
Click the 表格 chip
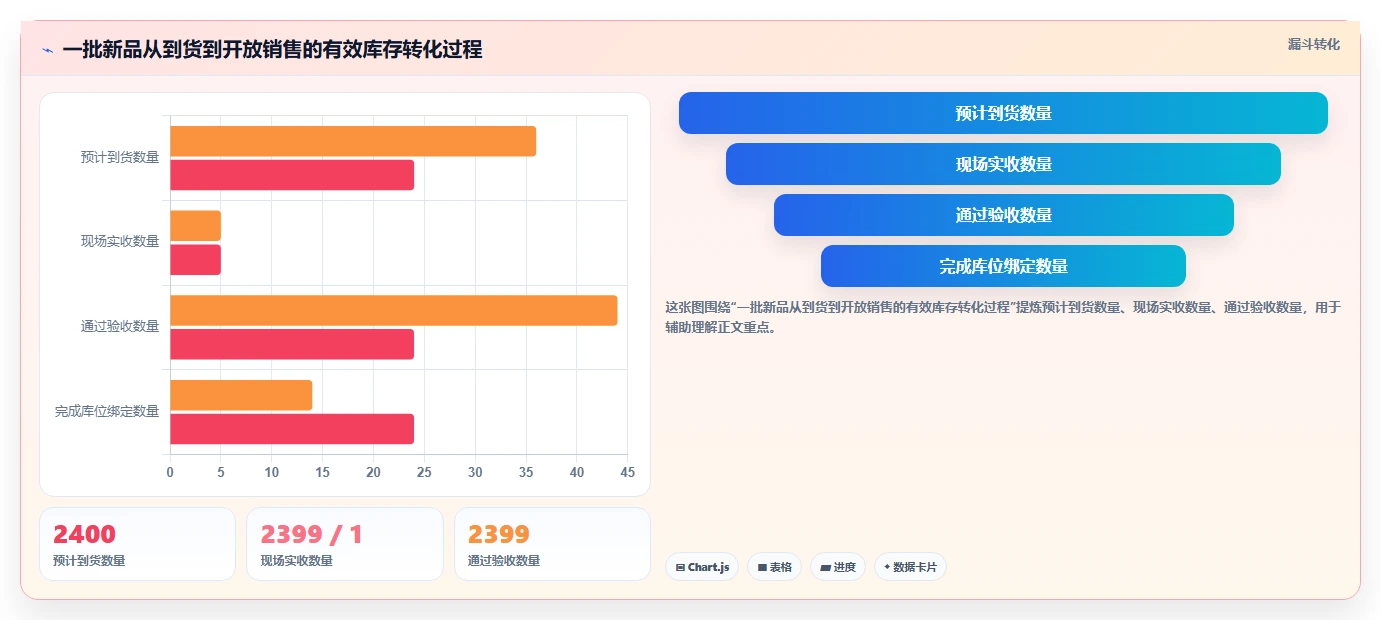pos(774,567)
